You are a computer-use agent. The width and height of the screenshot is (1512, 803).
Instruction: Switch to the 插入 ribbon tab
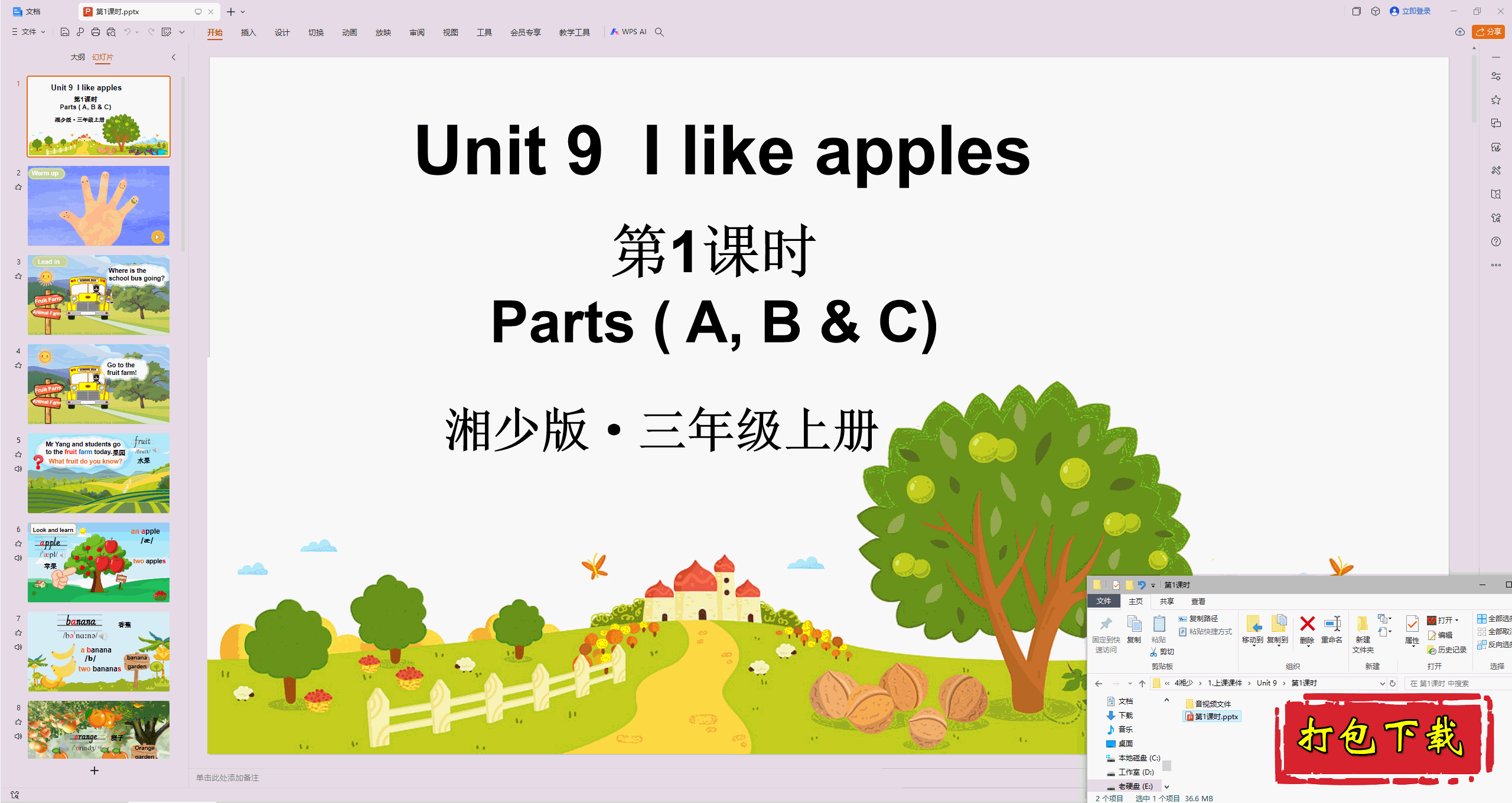pos(248,32)
